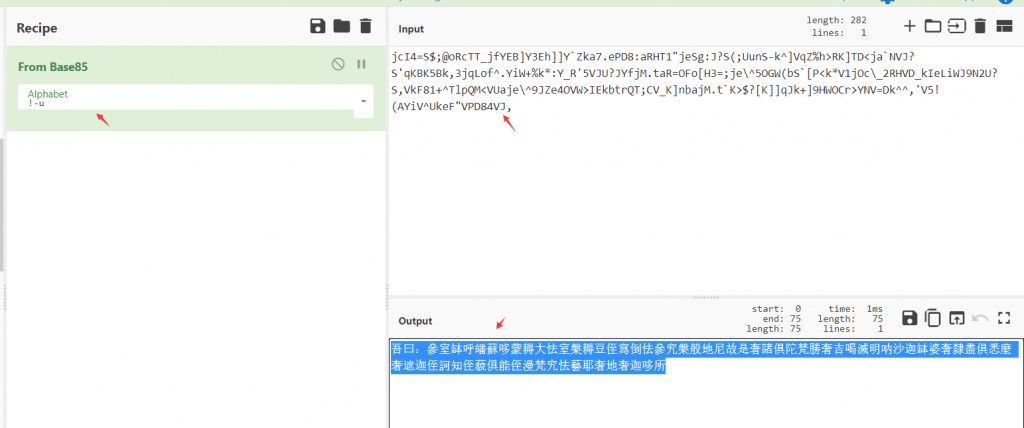This screenshot has width=1024, height=428.
Task: Click the Input panel heading
Action: click(411, 29)
